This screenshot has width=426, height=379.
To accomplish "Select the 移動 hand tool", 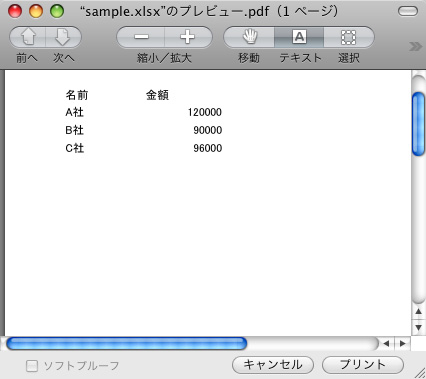I will pyautogui.click(x=249, y=37).
